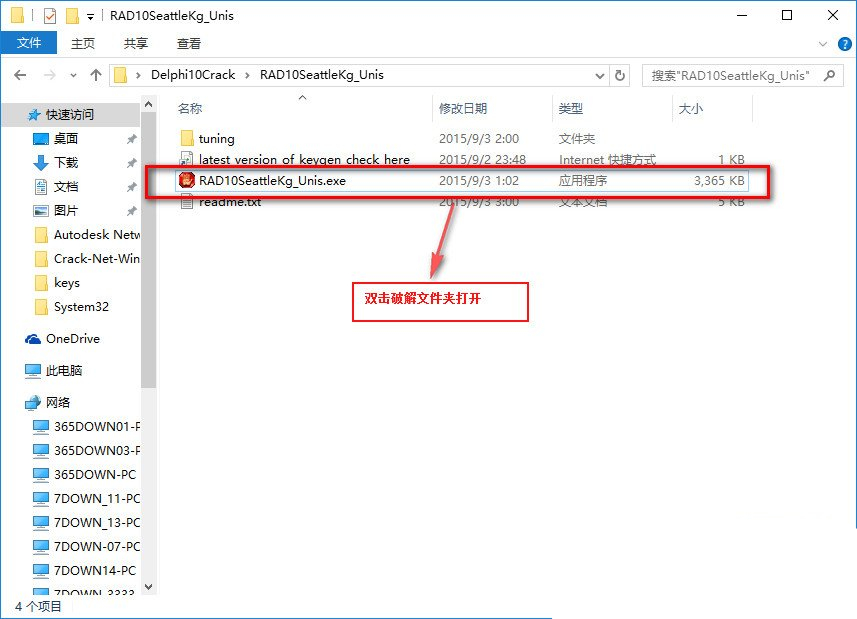Screen dimensions: 857x619
Task: Click the 2015/9/3 2:00 date cell
Action: (x=479, y=139)
